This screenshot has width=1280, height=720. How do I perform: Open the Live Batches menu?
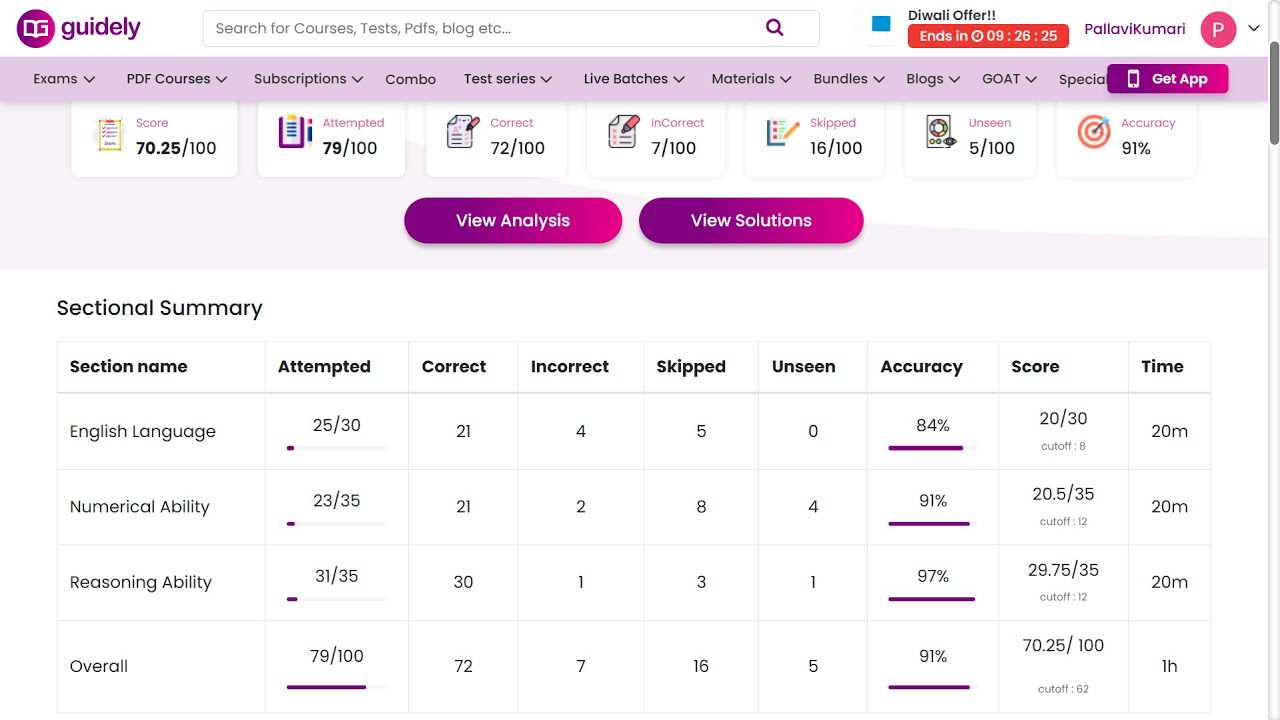pos(634,79)
